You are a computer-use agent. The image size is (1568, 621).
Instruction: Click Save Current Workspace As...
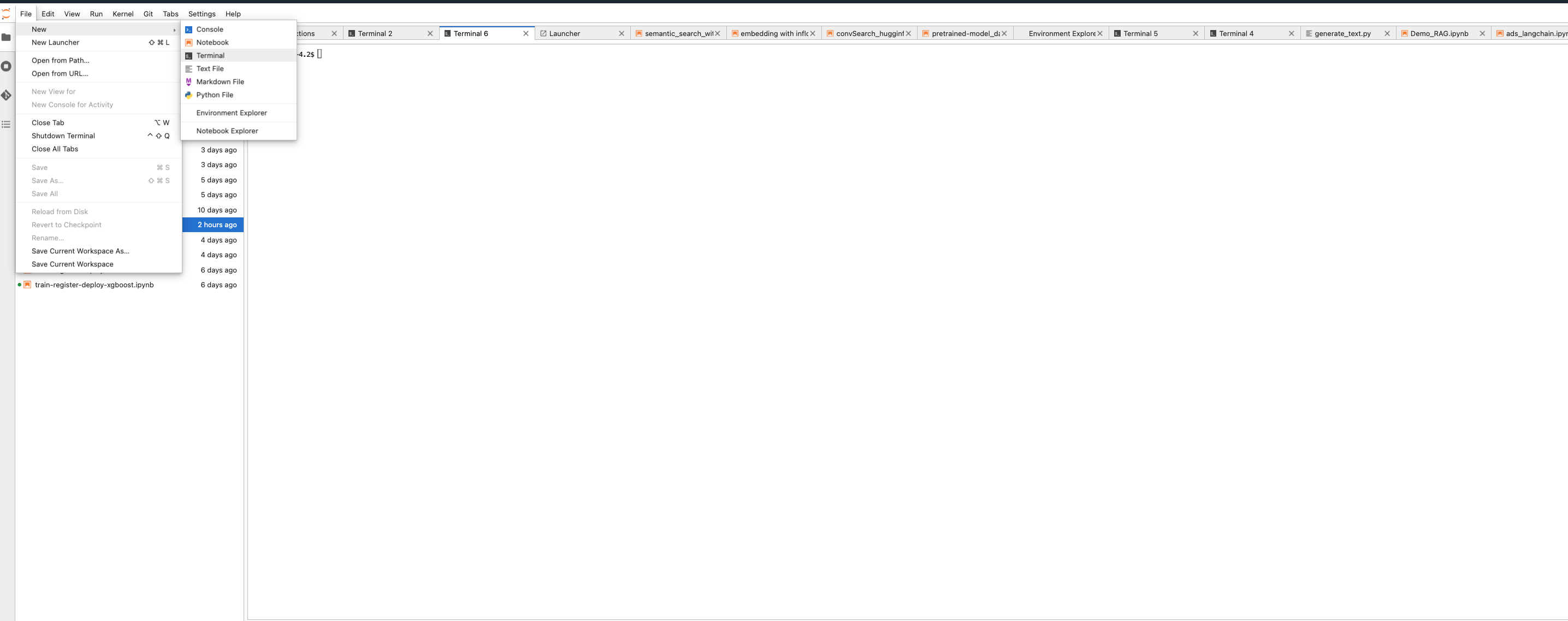[x=80, y=251]
